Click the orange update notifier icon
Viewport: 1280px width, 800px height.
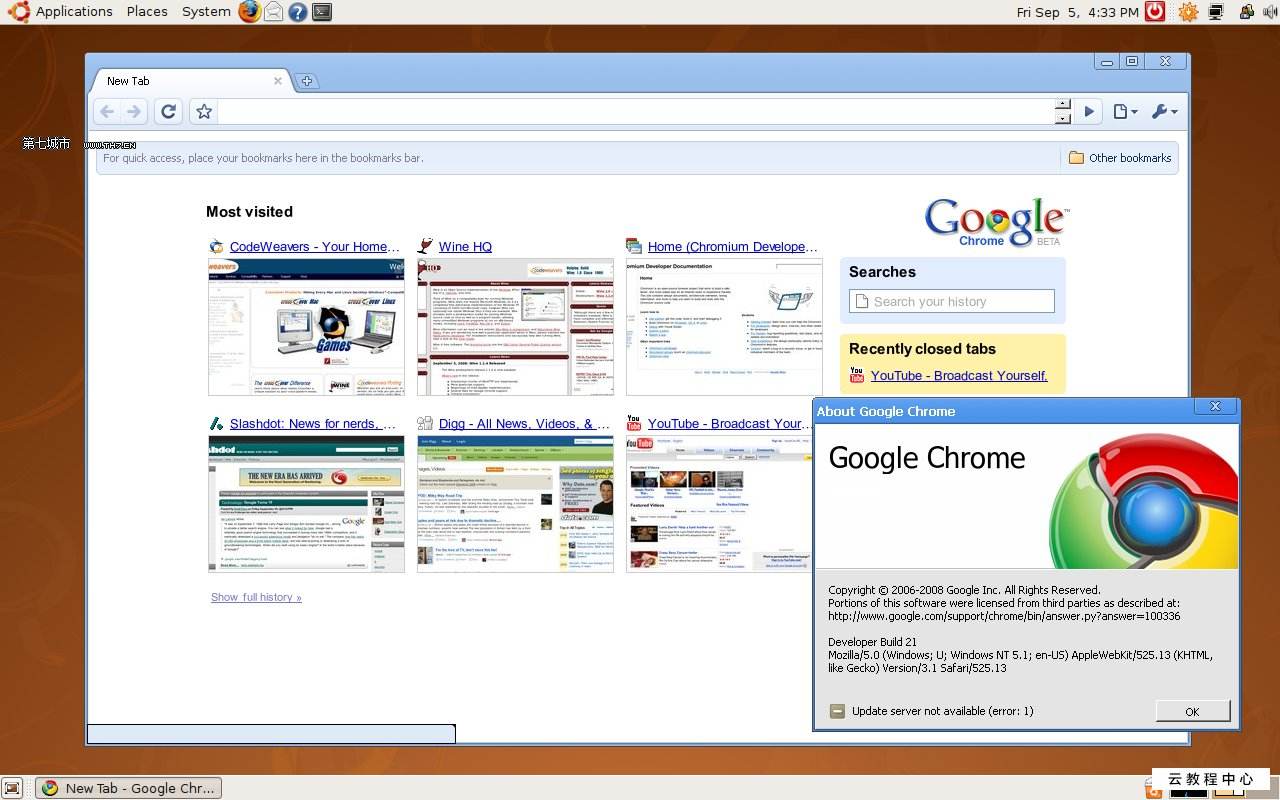coord(1188,12)
